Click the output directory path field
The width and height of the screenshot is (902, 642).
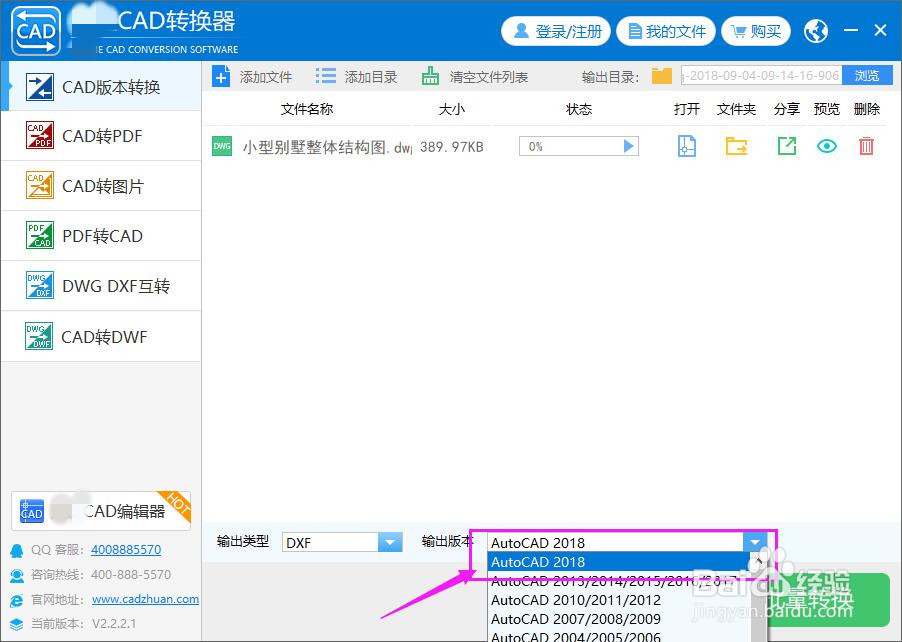click(x=761, y=76)
